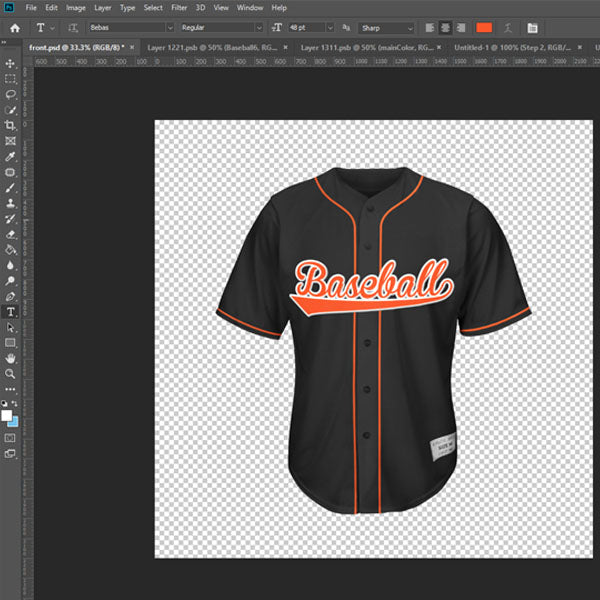Open the Filter menu
This screenshot has height=600, width=600.
tap(179, 8)
